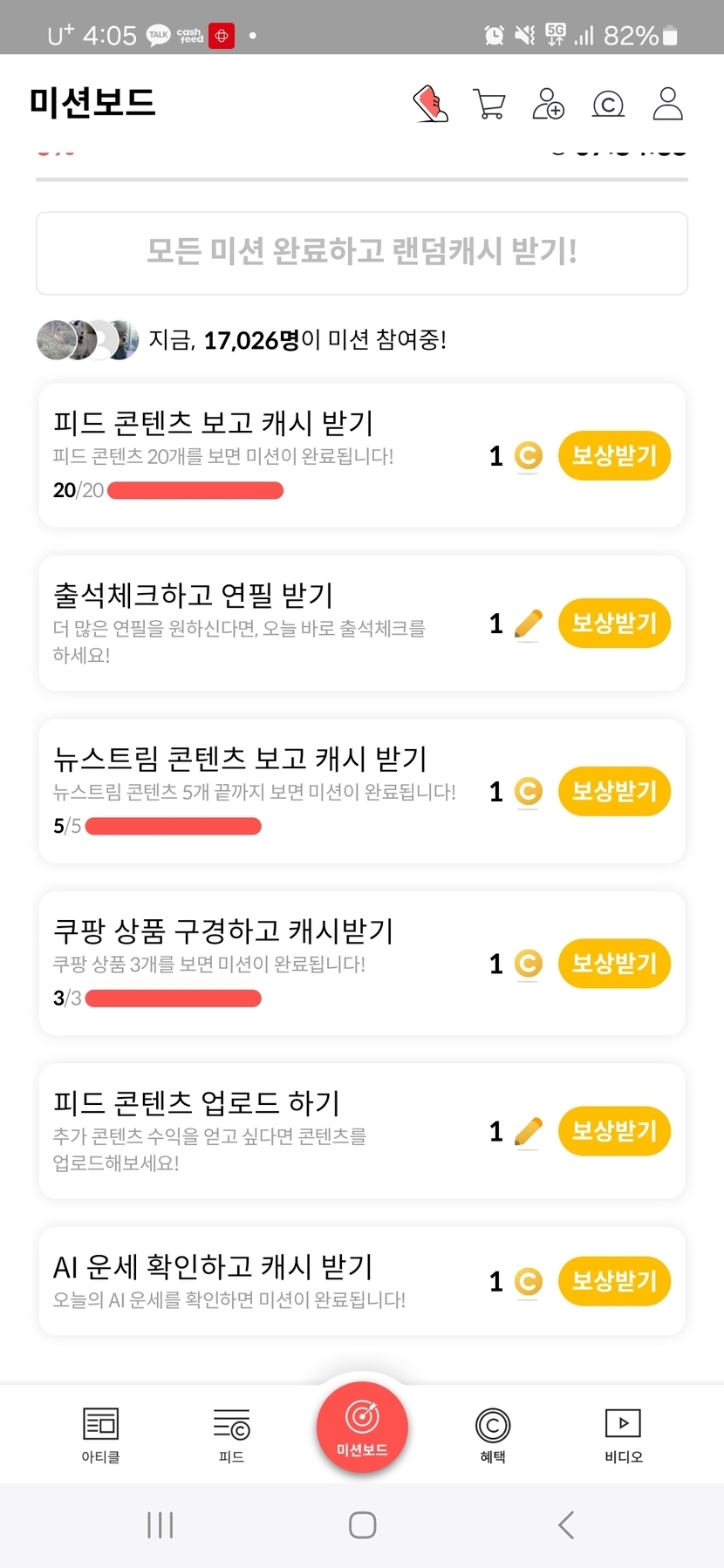Tap the red sneaker icon in header

pos(430,104)
